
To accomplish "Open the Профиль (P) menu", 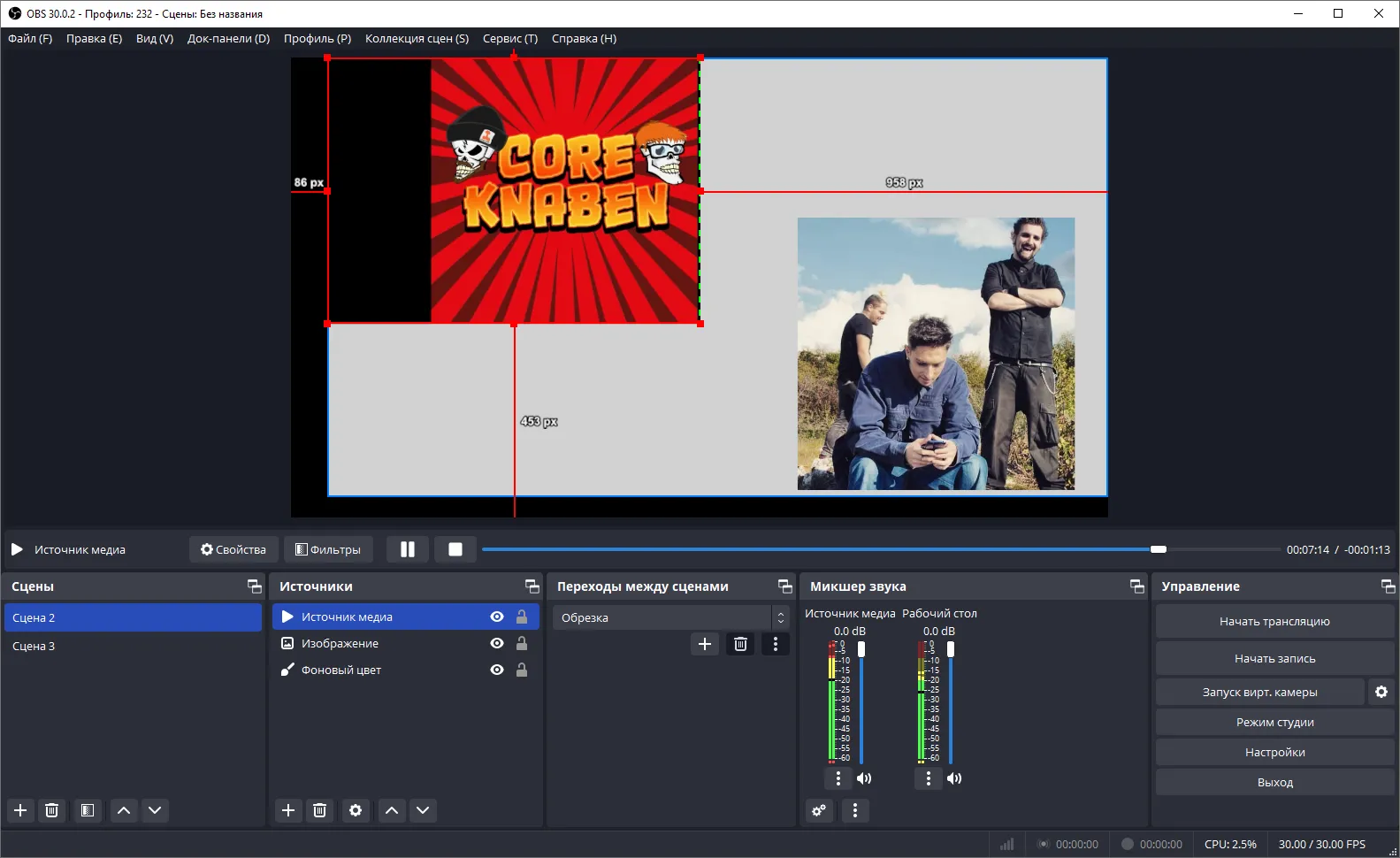I will pyautogui.click(x=317, y=38).
